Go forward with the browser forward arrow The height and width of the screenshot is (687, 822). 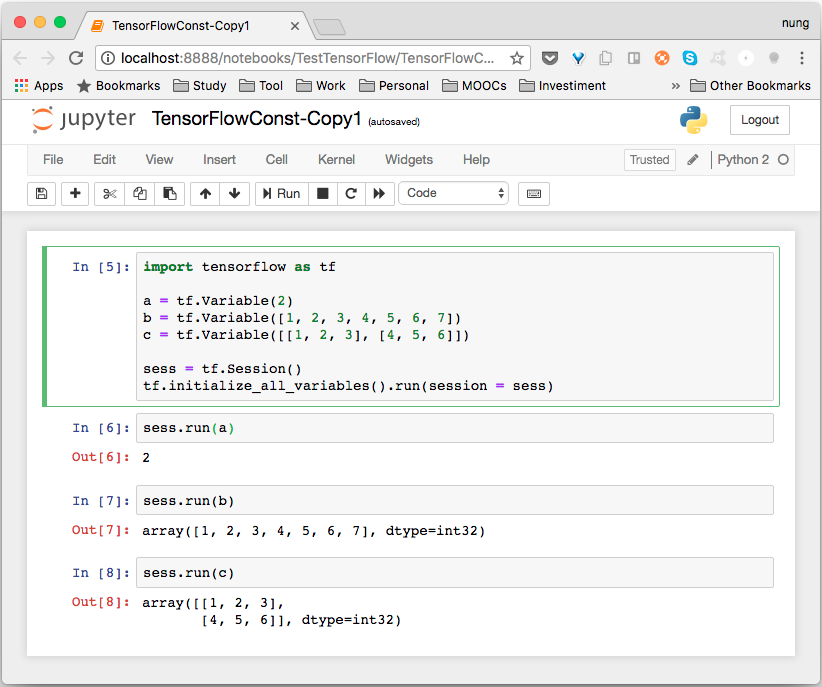(x=48, y=58)
